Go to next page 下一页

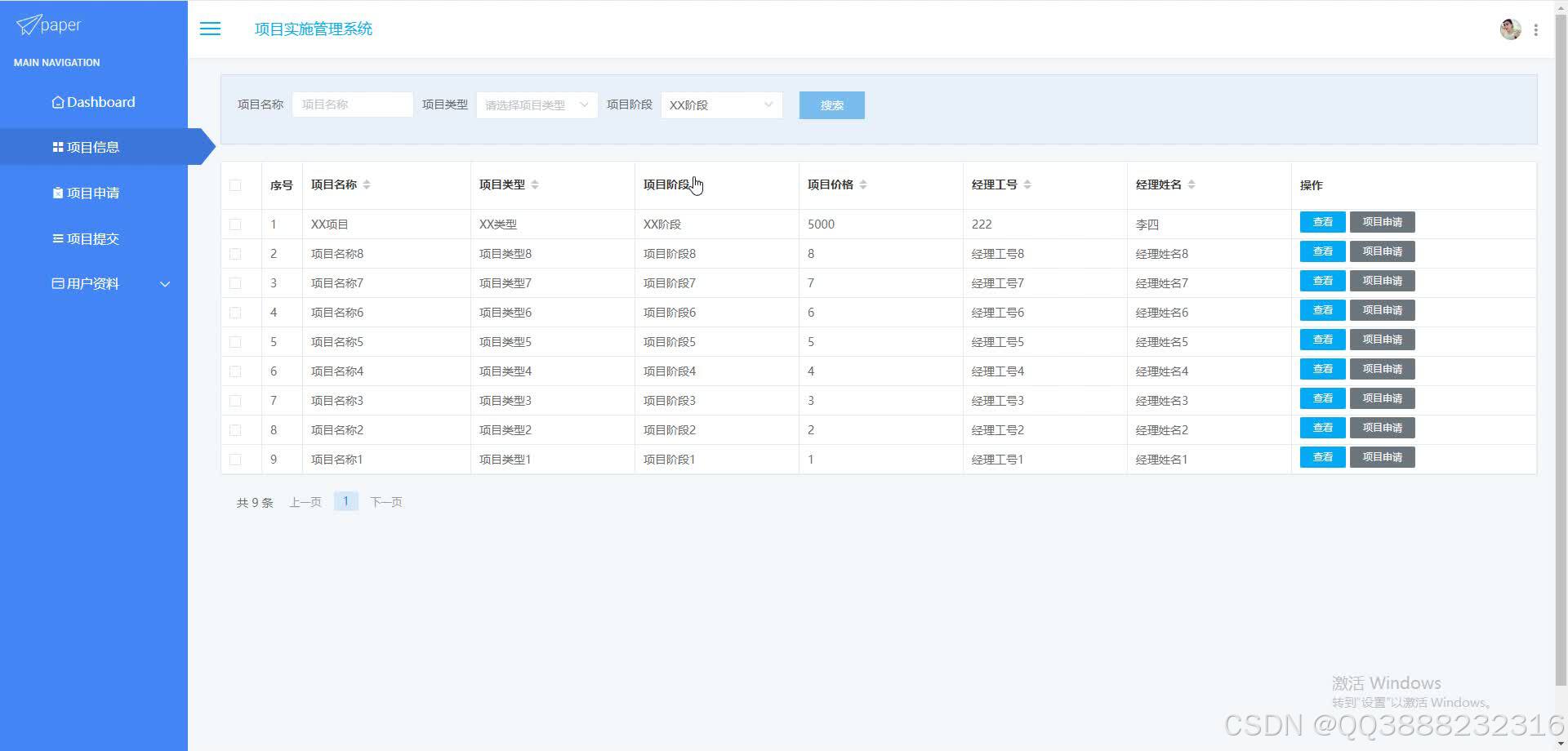[x=386, y=502]
